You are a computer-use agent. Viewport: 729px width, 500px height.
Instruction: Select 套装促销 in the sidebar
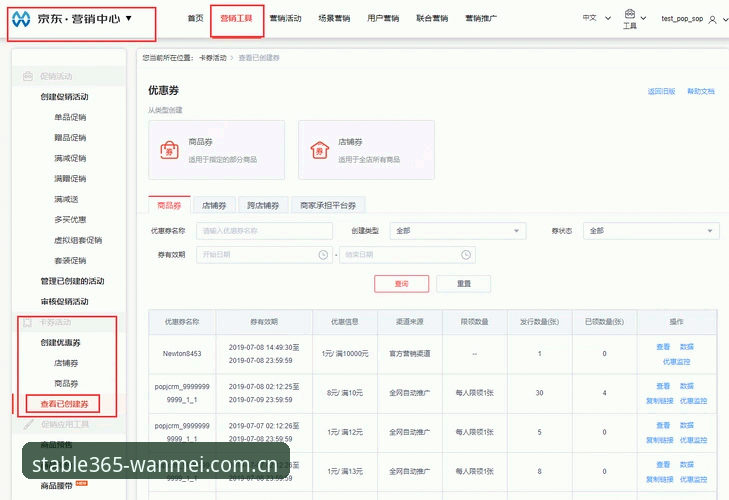(x=70, y=260)
